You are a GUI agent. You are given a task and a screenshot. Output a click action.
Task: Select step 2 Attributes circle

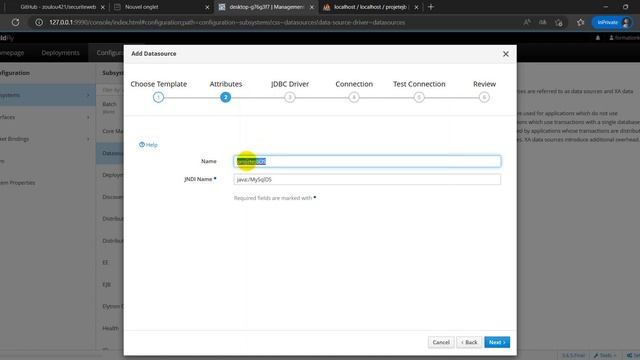[225, 97]
